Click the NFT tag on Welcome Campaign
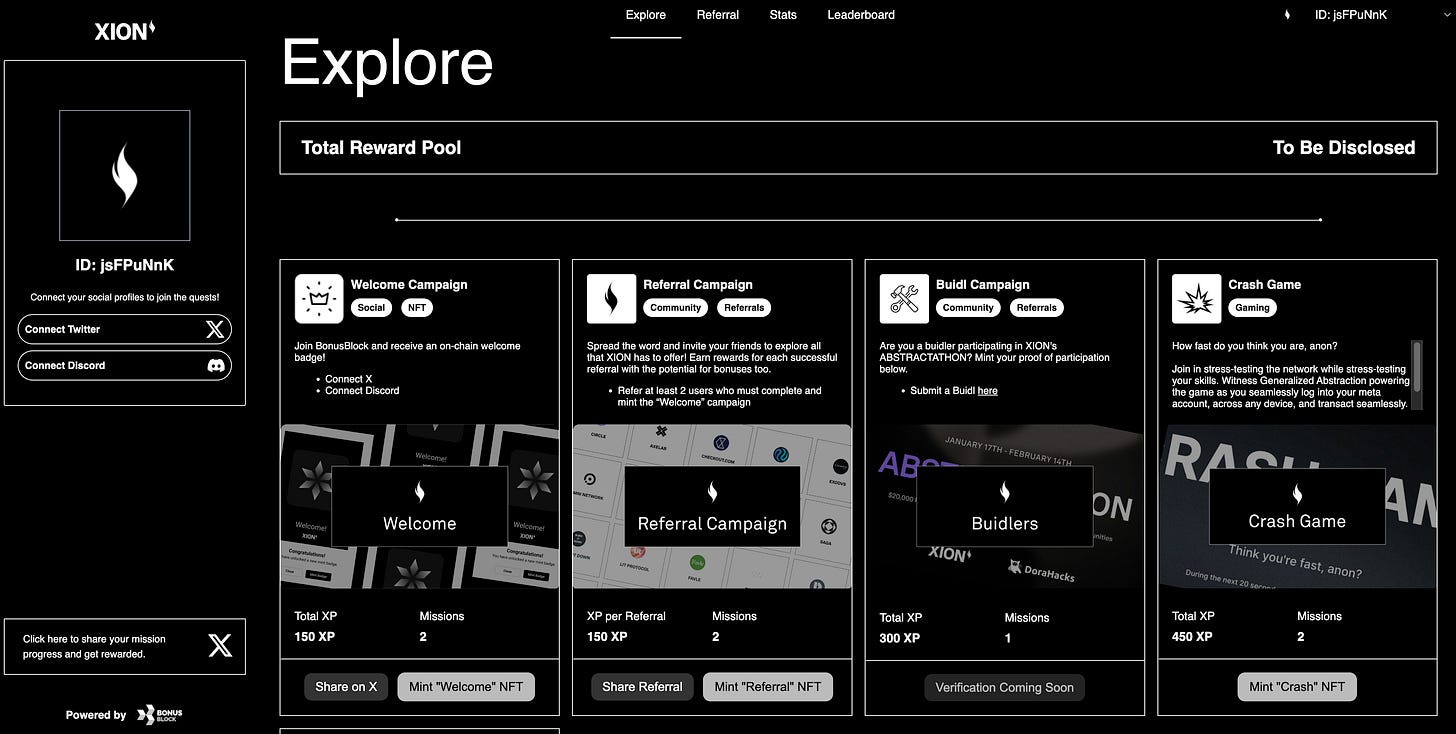1456x734 pixels. pos(417,308)
